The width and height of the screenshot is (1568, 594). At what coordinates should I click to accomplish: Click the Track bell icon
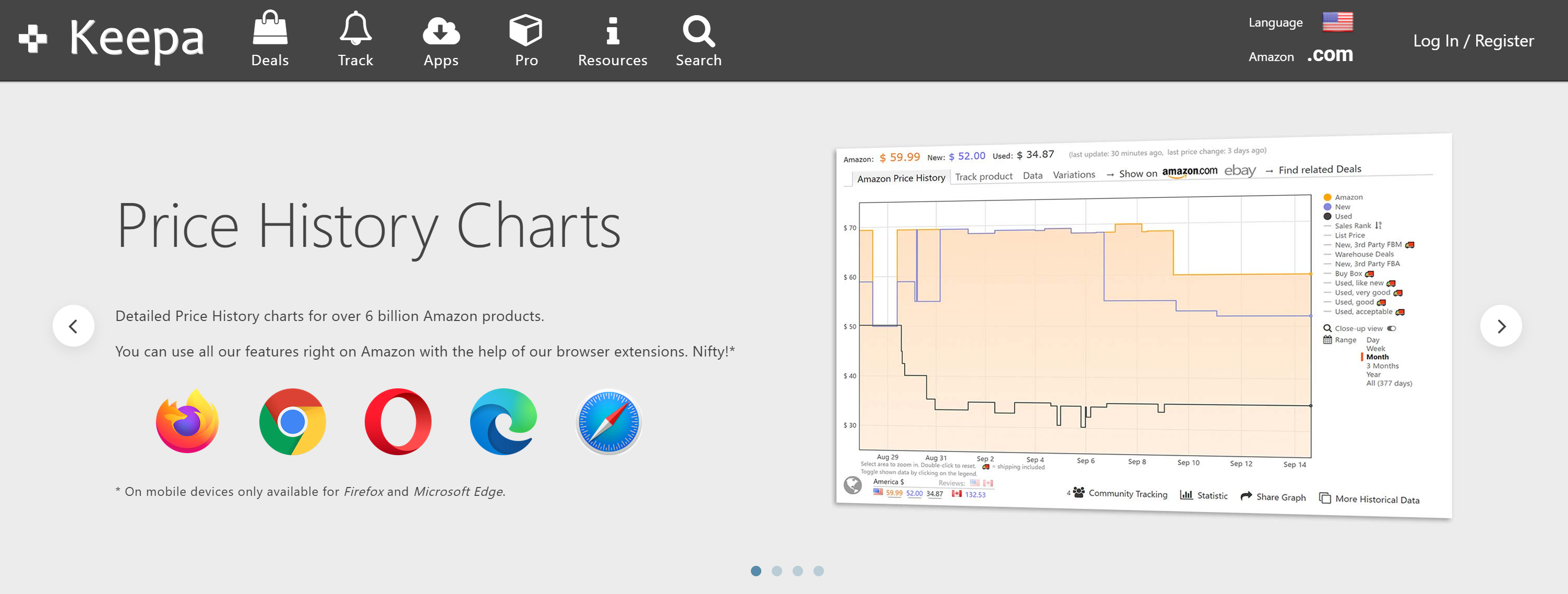(x=355, y=29)
